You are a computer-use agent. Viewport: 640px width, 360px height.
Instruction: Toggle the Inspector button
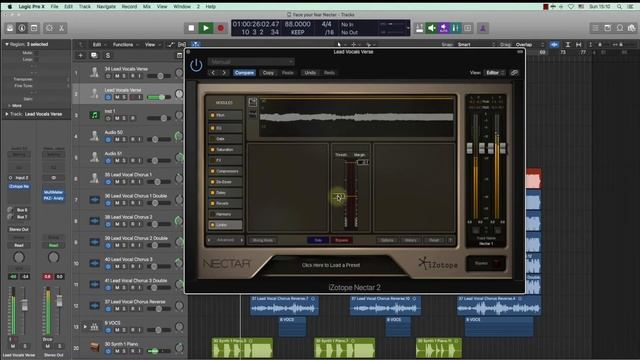[x=22, y=28]
